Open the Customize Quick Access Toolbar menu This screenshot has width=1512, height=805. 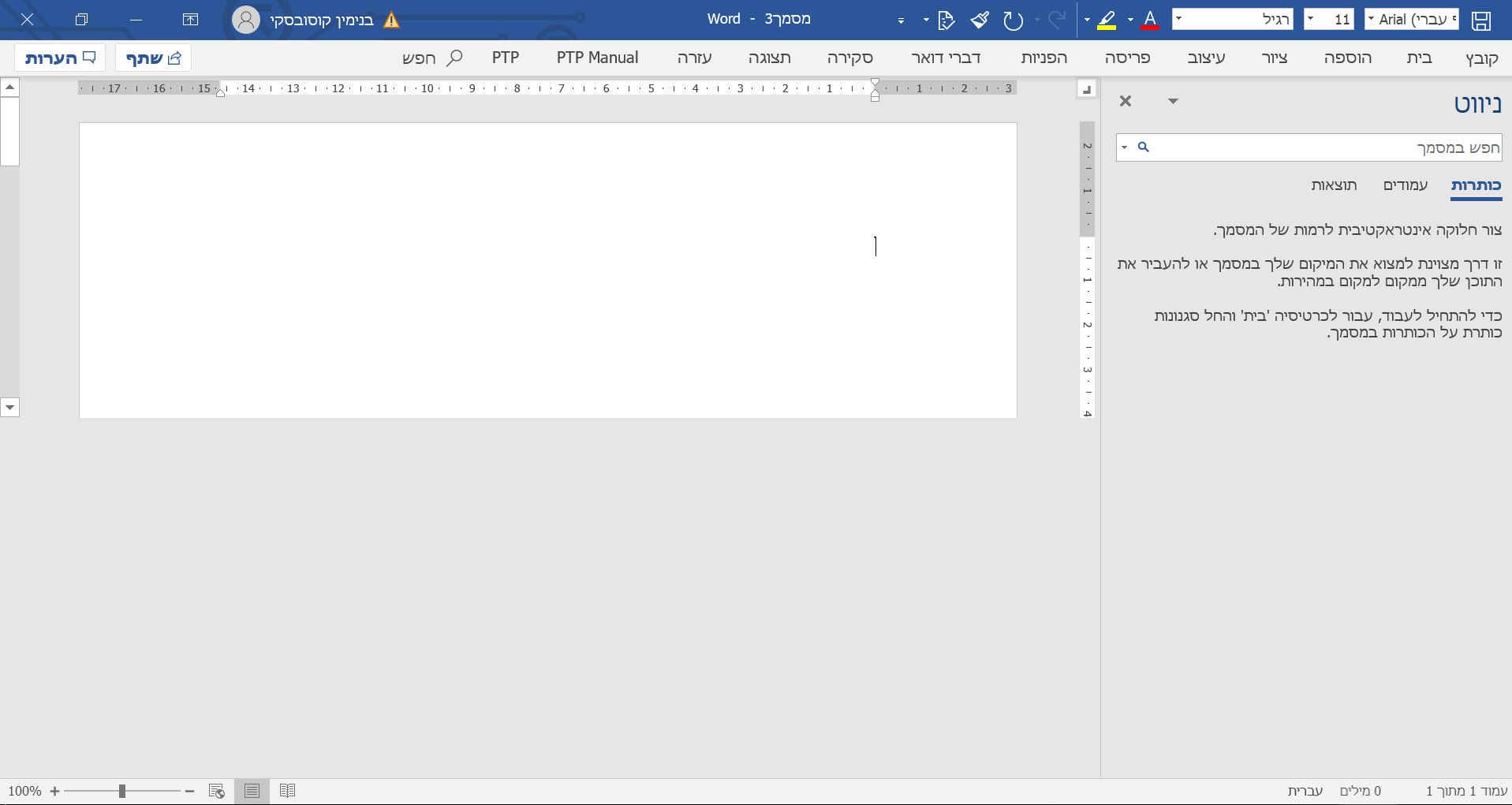point(901,20)
